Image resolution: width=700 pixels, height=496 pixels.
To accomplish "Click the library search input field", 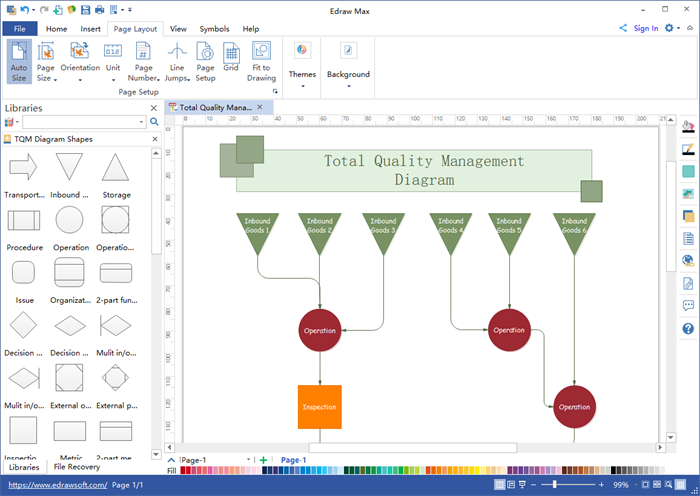I will pos(84,122).
